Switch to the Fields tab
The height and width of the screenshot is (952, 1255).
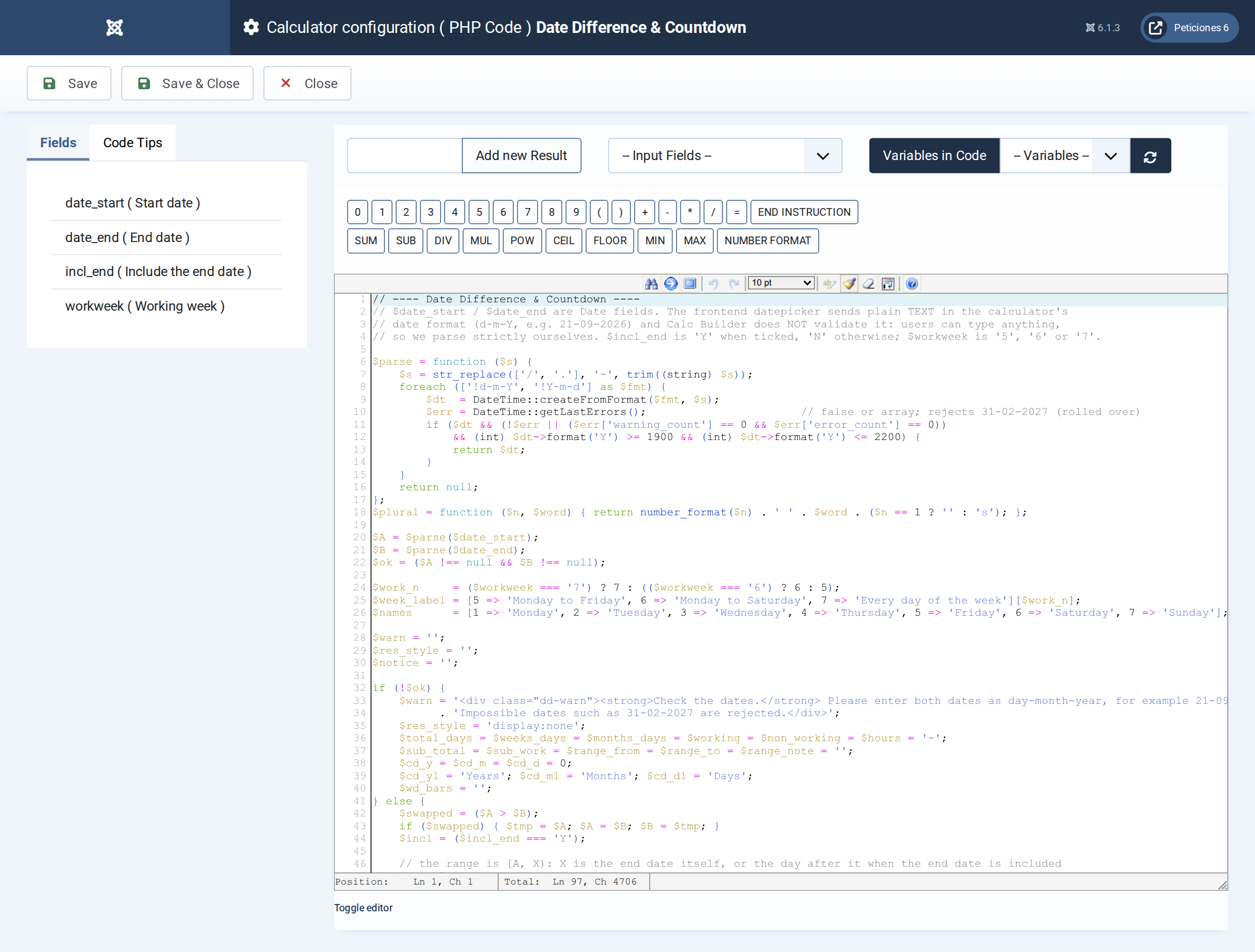pyautogui.click(x=58, y=142)
